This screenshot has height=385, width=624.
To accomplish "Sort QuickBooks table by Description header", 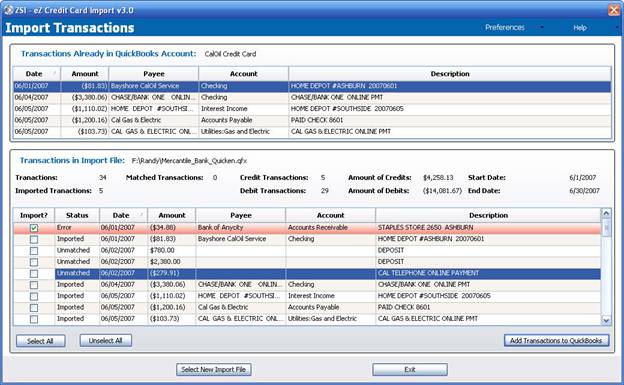I will click(450, 74).
